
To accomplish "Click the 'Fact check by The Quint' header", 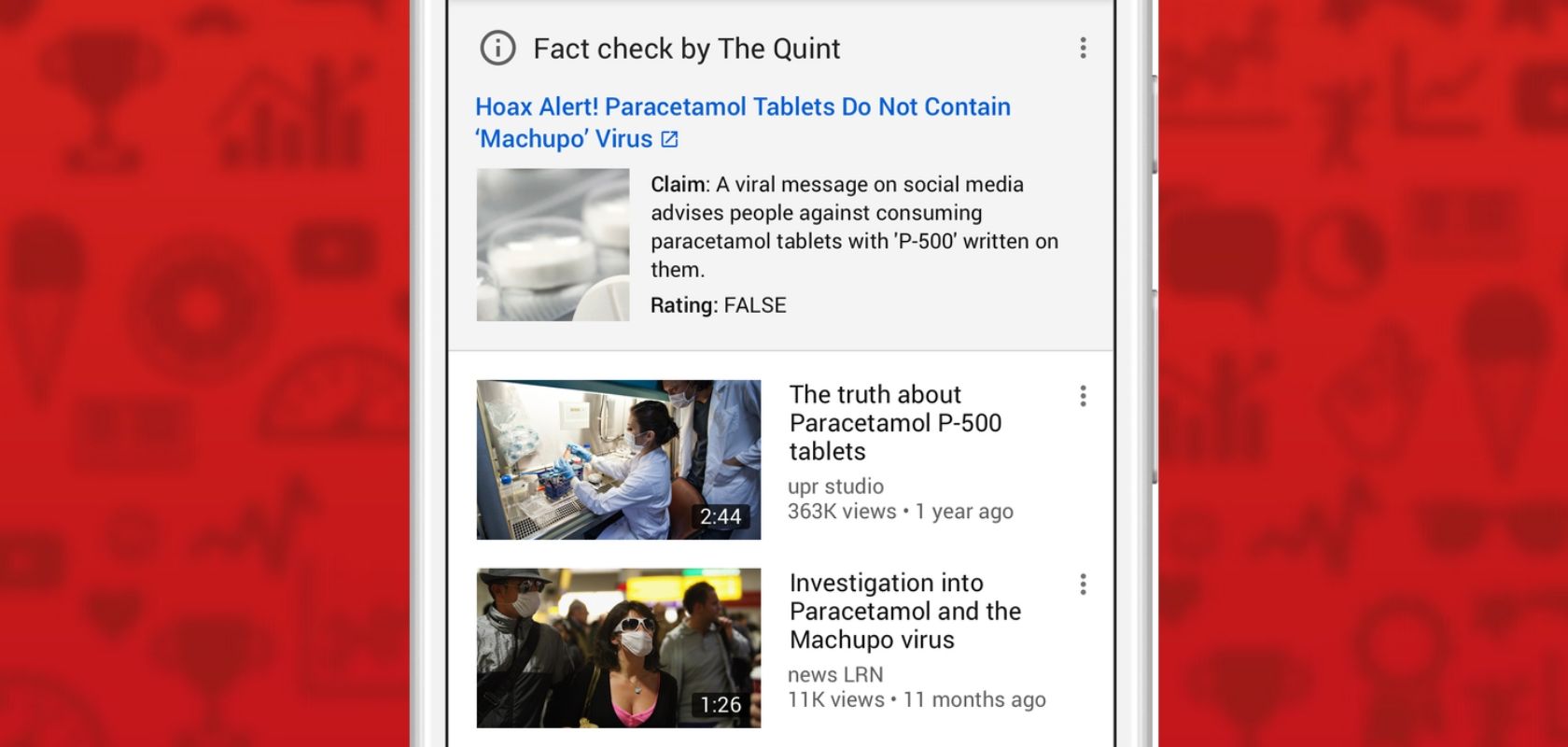I will pos(686,49).
